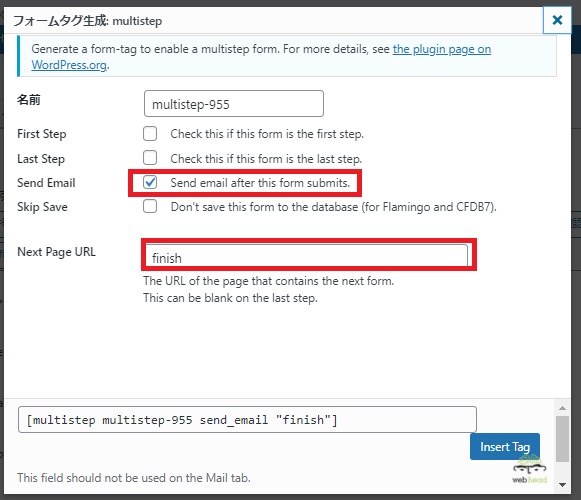Screen dimensions: 581x500
Task: Check the First Step checkbox
Action: [150, 133]
